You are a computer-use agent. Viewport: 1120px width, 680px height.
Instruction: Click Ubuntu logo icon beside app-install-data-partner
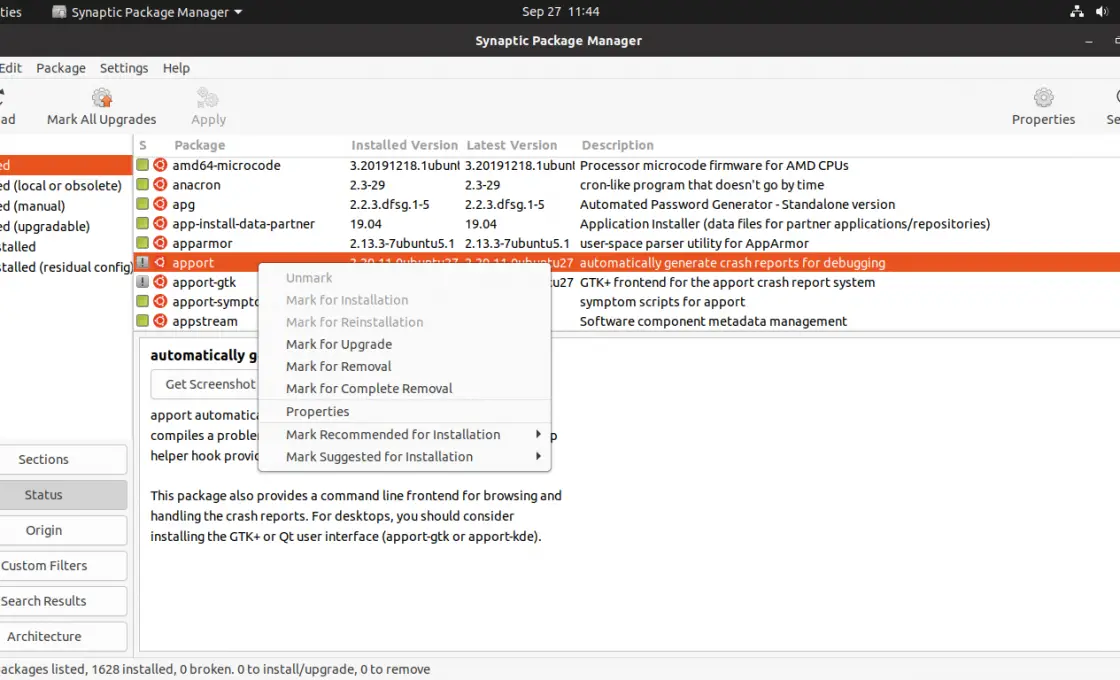coord(160,224)
